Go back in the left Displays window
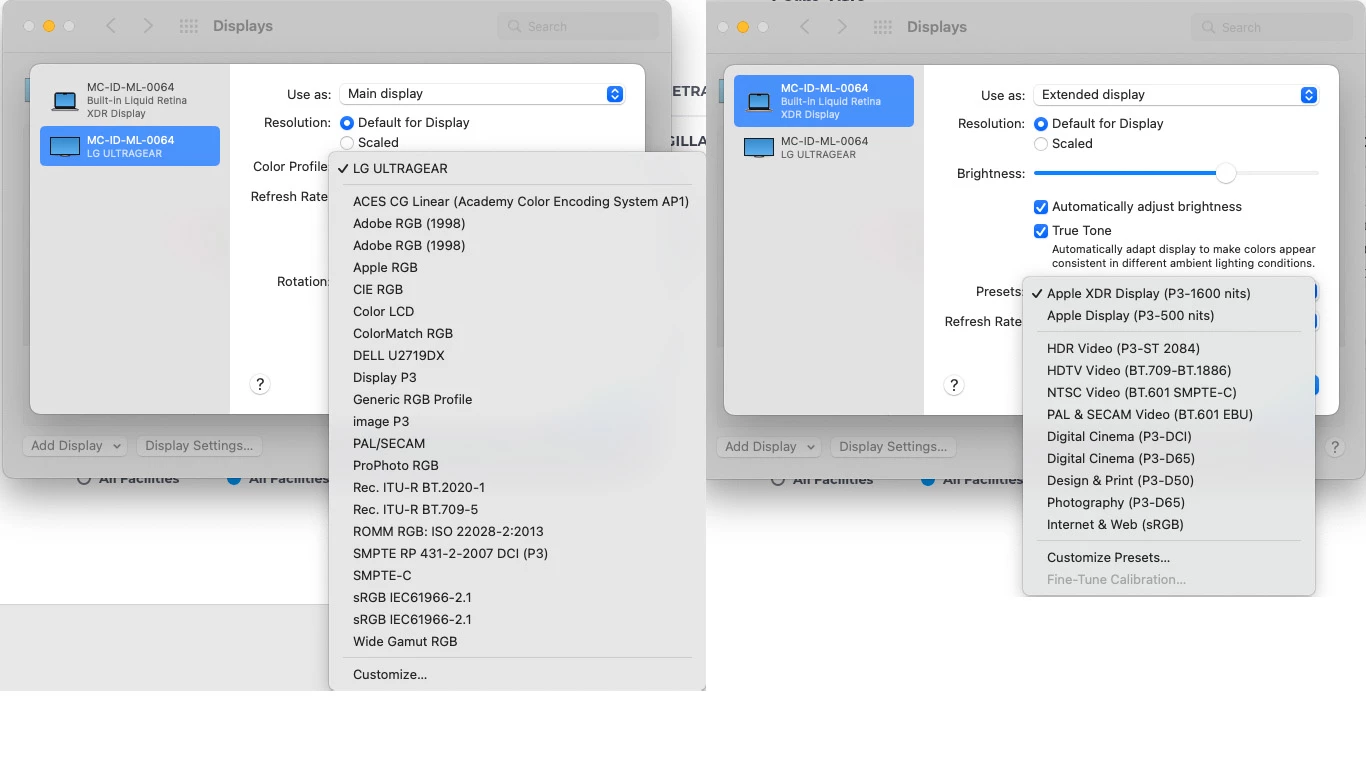Image resolution: width=1366 pixels, height=768 pixels. [x=111, y=26]
